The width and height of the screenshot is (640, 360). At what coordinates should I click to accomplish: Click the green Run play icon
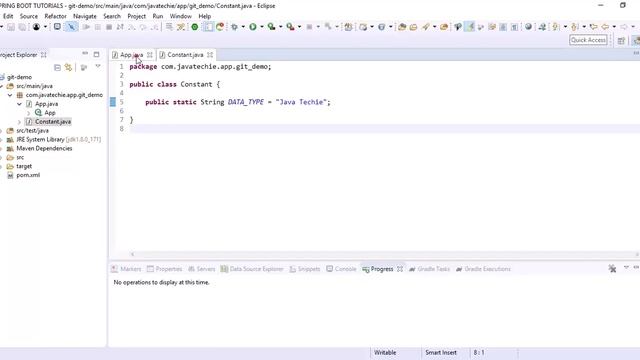pos(253,27)
